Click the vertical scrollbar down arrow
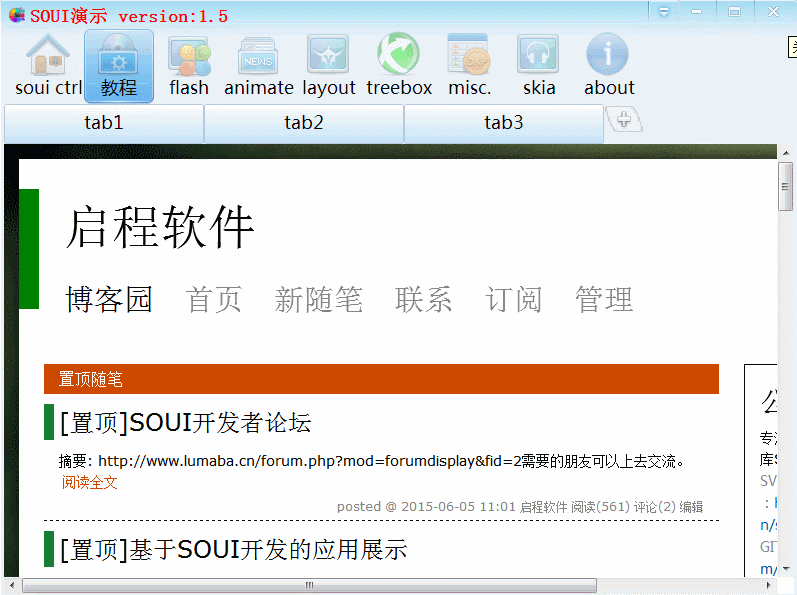 pos(786,569)
